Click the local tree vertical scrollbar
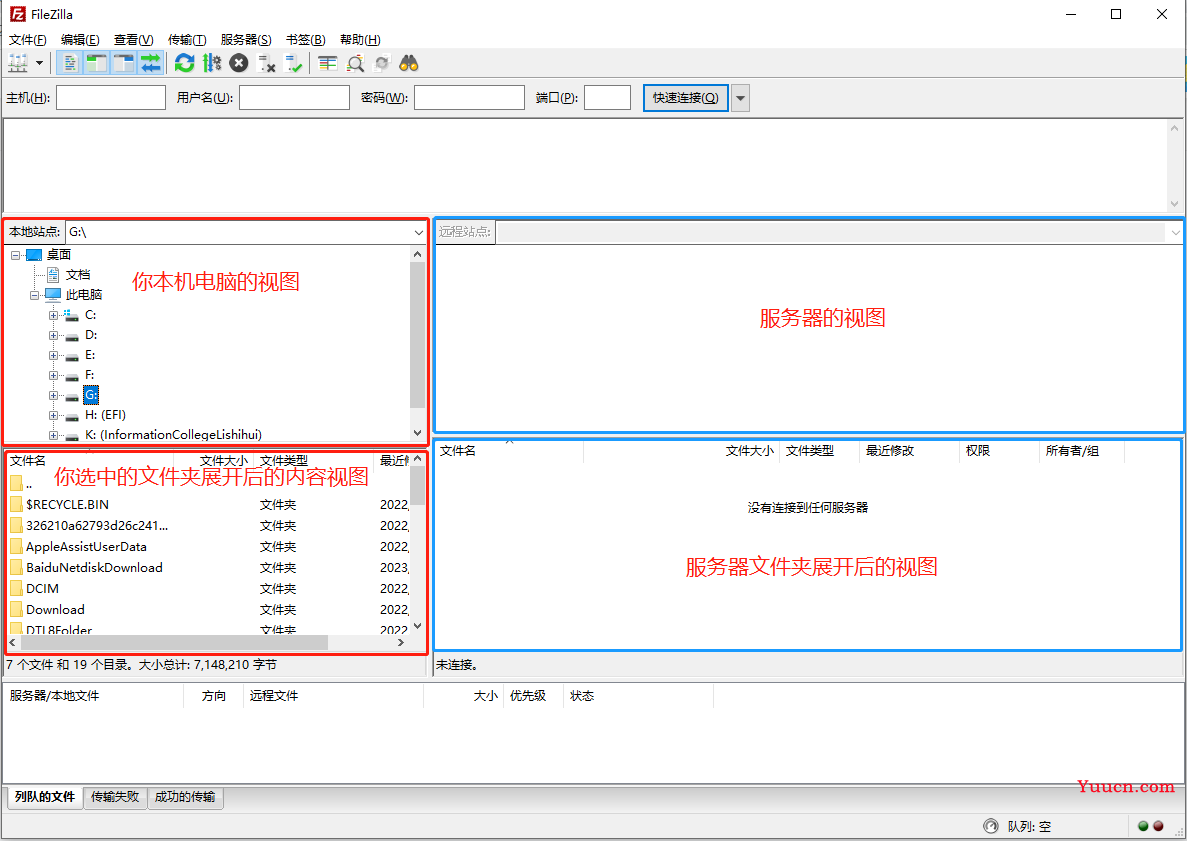 (417, 335)
